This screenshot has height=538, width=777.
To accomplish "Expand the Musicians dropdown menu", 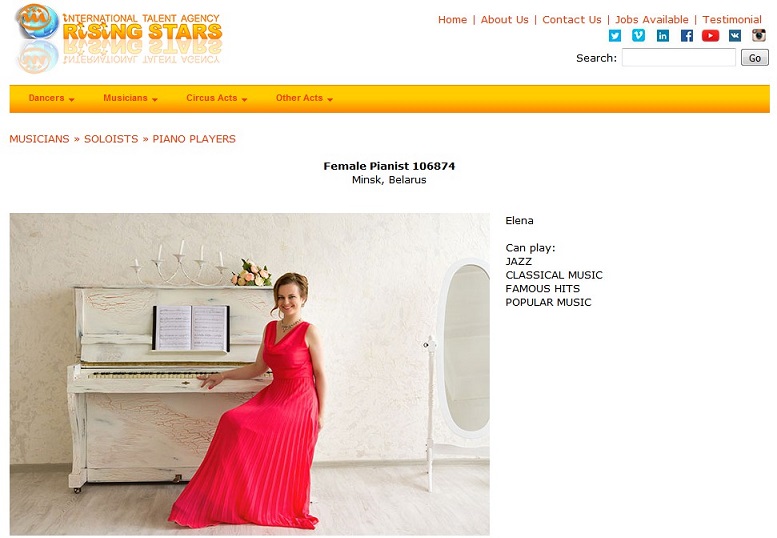I will coord(130,98).
